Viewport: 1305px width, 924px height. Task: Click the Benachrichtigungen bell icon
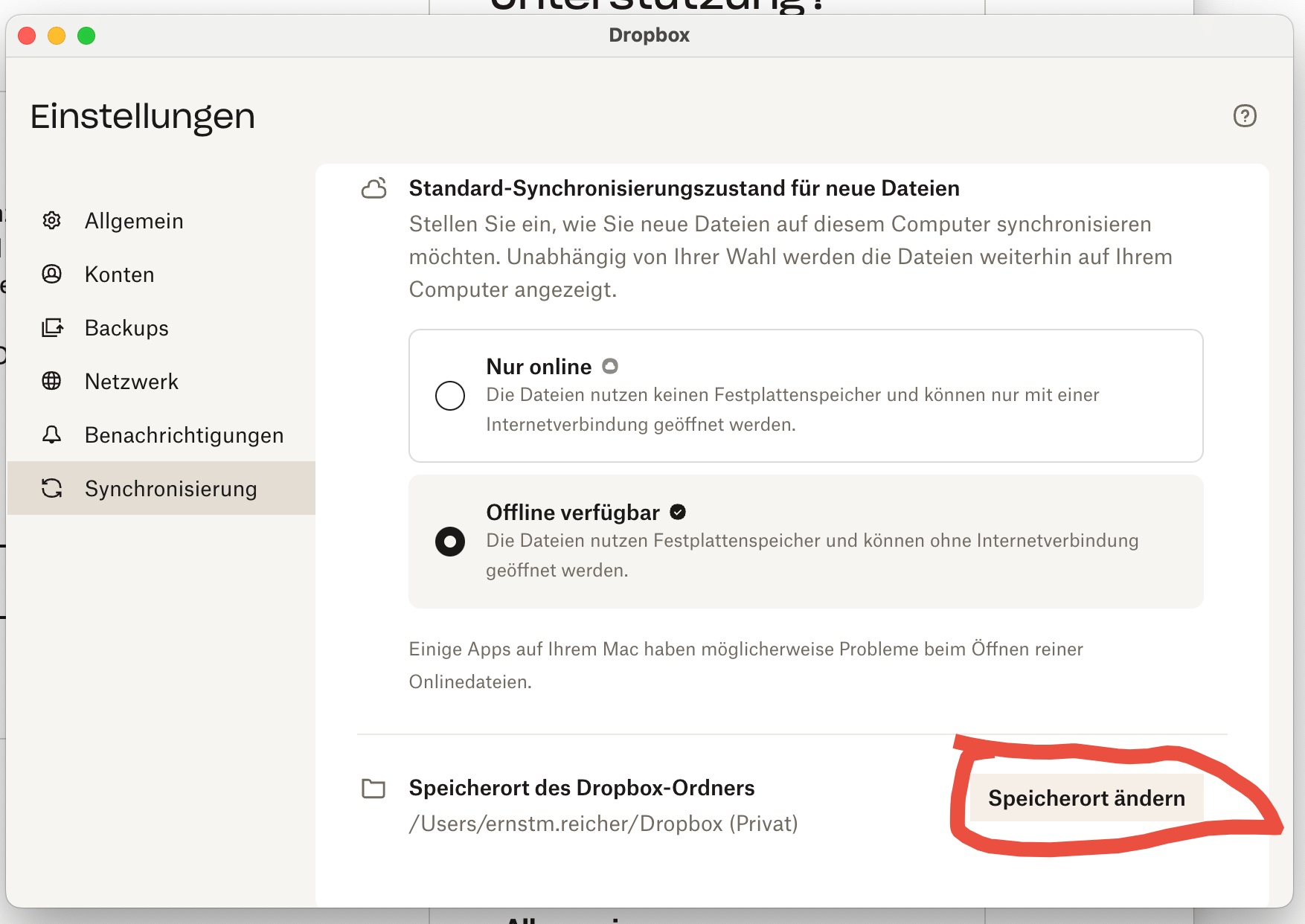tap(51, 434)
